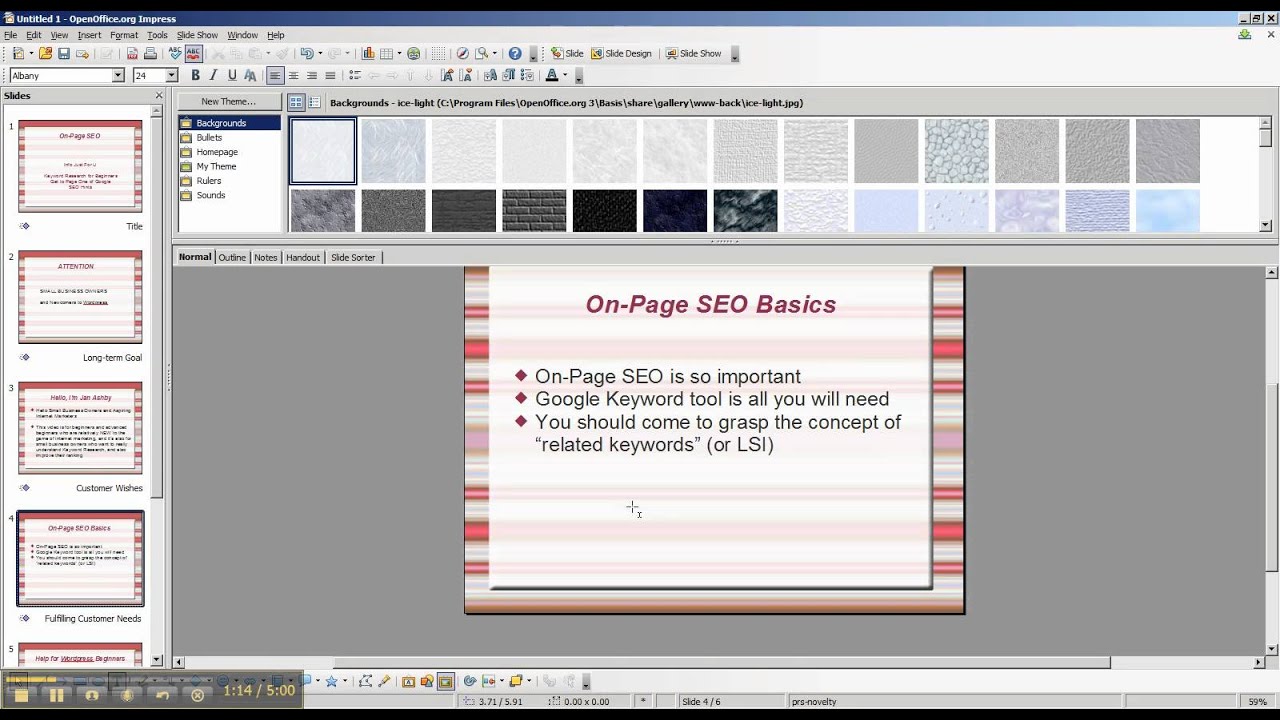Close the Slides panel
The width and height of the screenshot is (1280, 720).
click(159, 96)
